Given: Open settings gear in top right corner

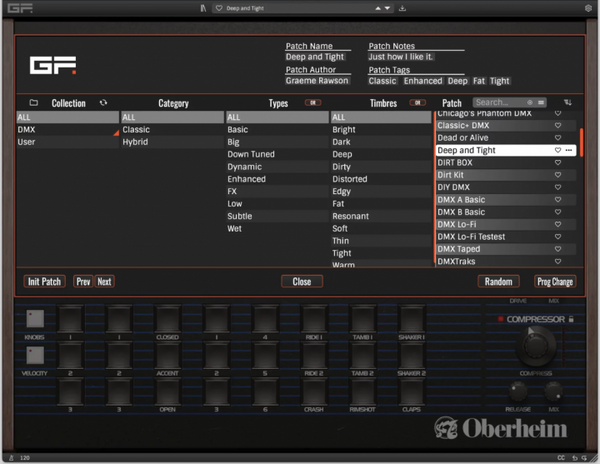Looking at the screenshot, I should coord(589,8).
